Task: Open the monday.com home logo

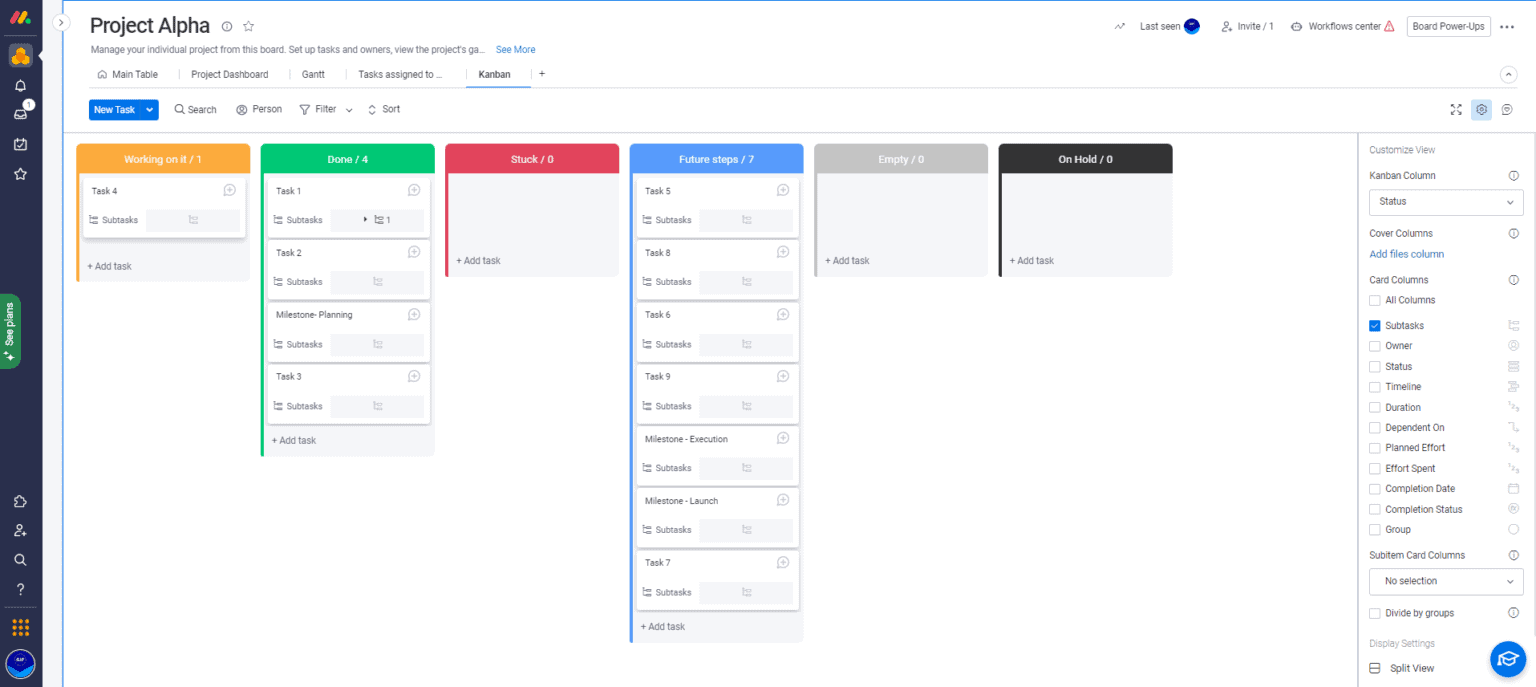Action: click(20, 17)
